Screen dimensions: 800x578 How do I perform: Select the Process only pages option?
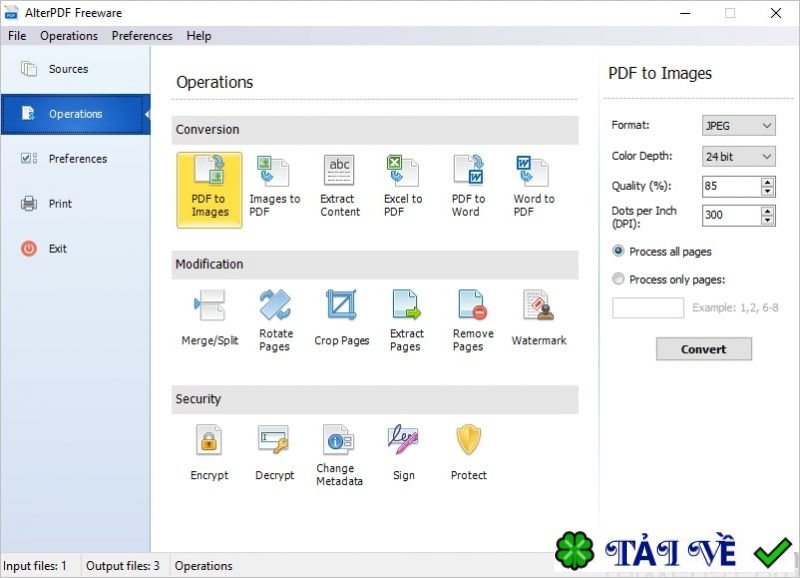point(668,280)
